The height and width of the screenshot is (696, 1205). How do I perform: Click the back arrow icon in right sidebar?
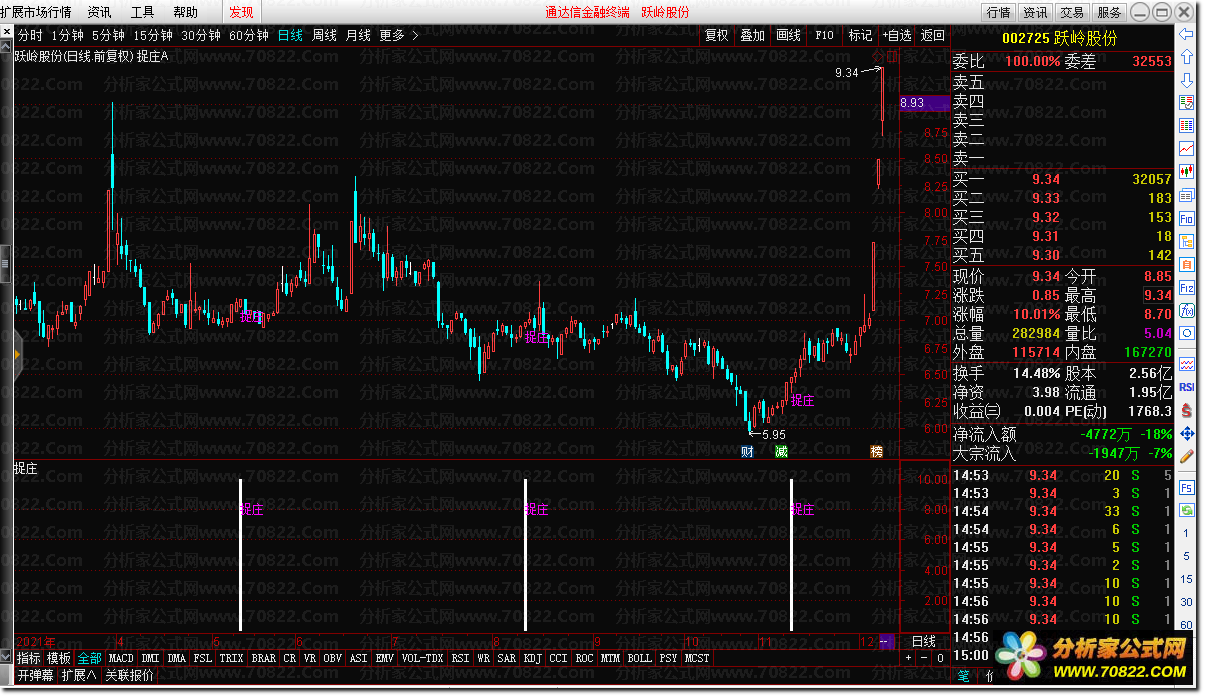point(1187,36)
